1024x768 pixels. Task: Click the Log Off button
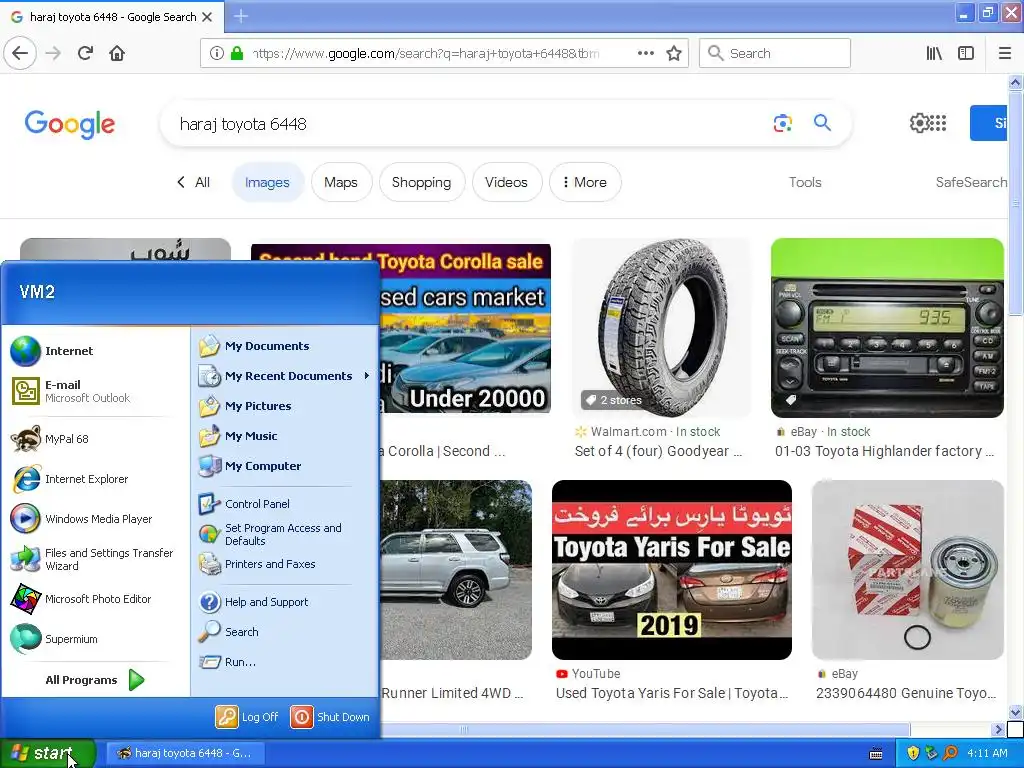pos(248,717)
